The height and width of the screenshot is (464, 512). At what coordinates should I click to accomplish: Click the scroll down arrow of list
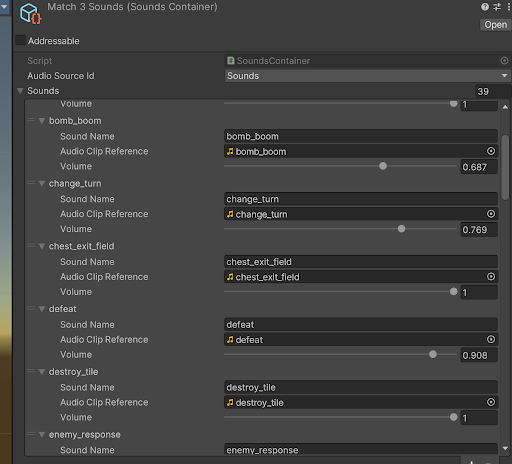click(505, 449)
